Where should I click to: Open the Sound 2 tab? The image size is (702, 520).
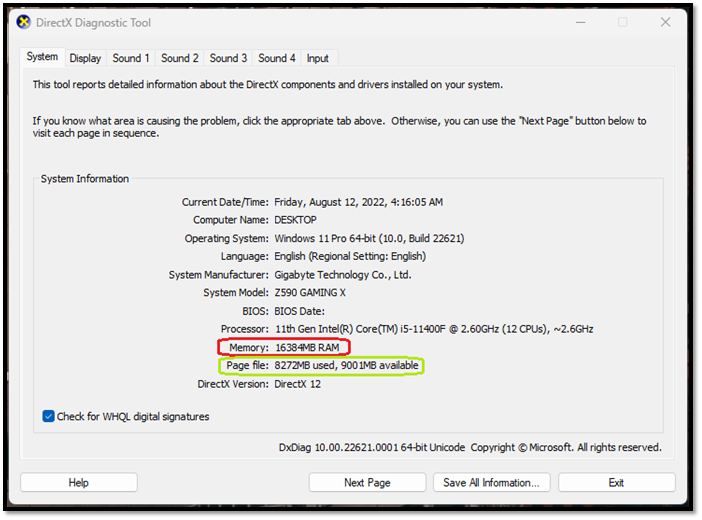[x=180, y=58]
